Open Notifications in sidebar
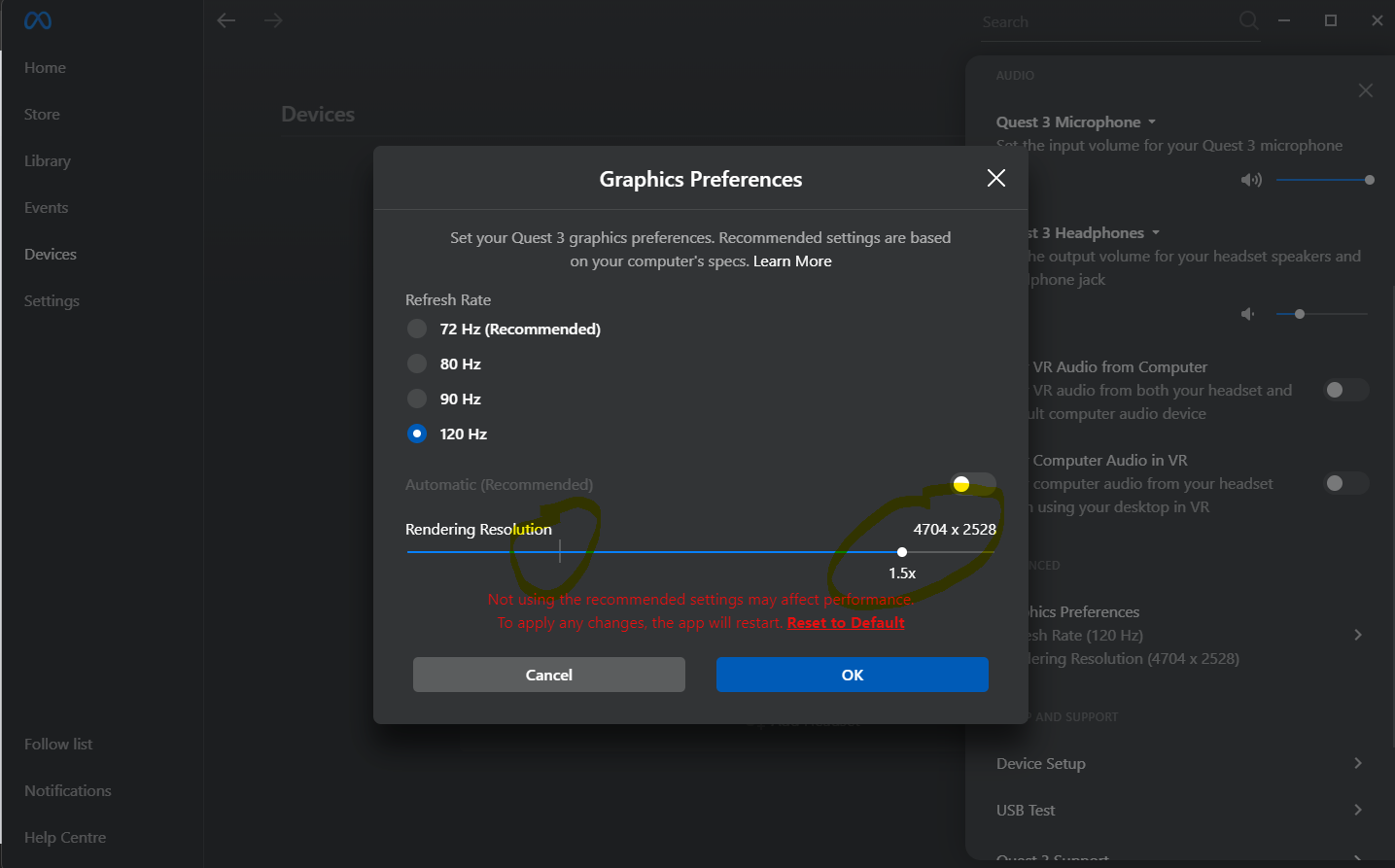 [x=68, y=790]
